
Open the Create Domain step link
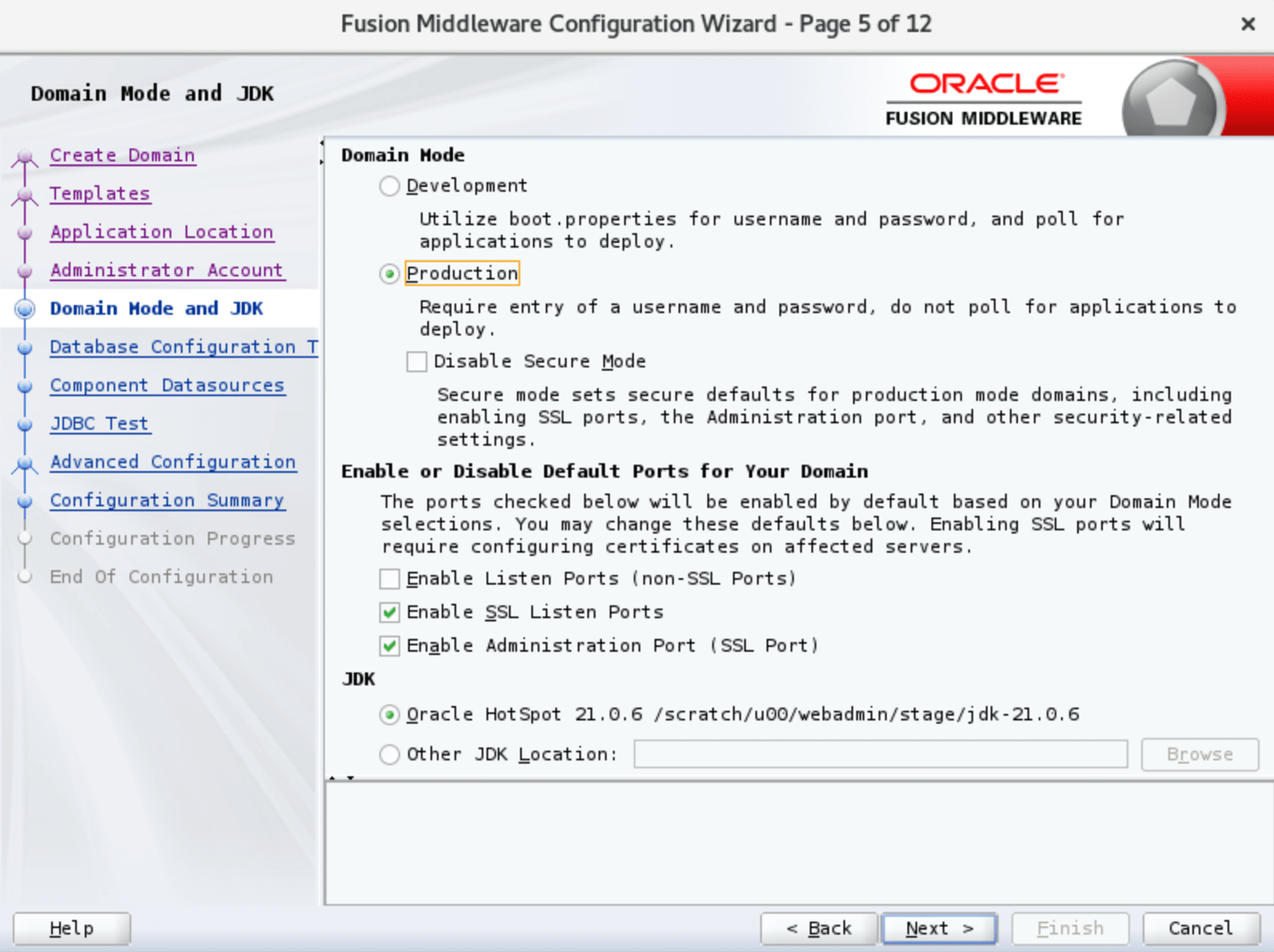tap(122, 155)
